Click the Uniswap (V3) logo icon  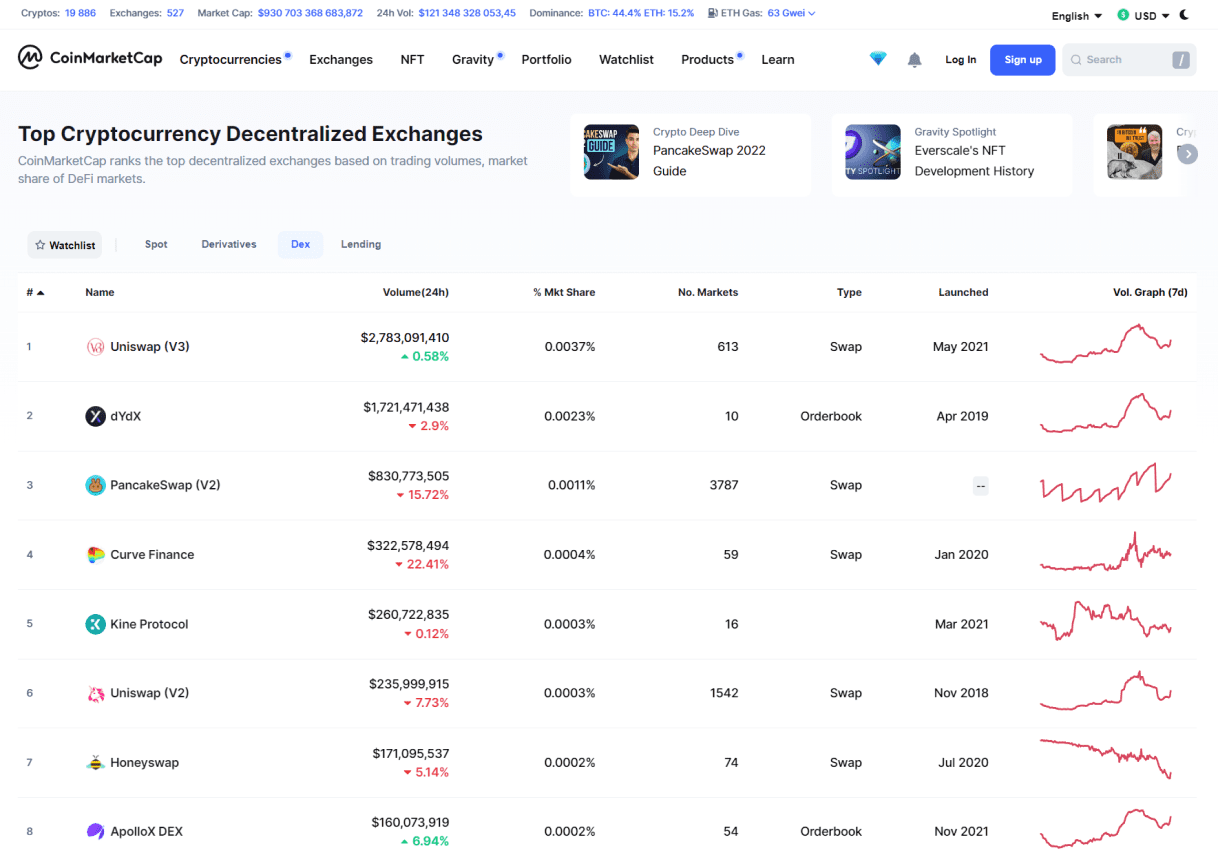click(95, 347)
